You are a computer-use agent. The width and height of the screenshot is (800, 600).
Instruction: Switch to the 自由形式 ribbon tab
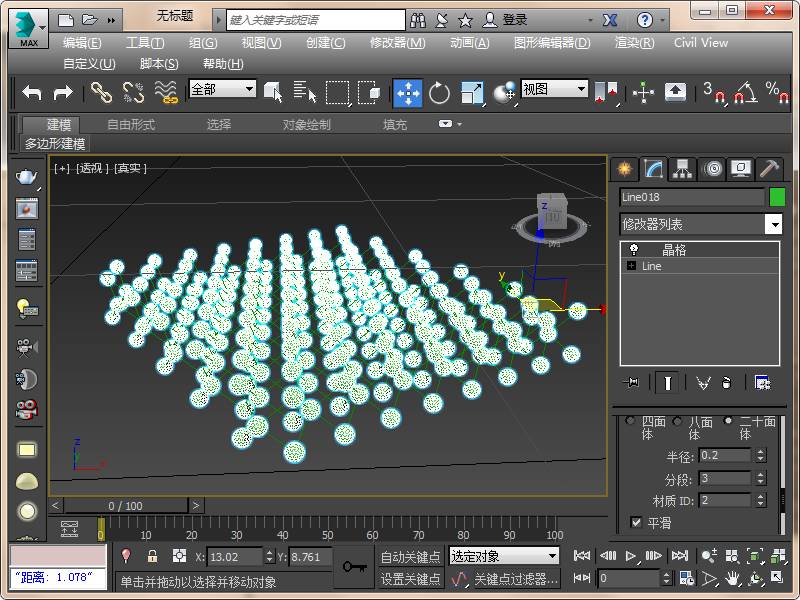click(x=131, y=124)
